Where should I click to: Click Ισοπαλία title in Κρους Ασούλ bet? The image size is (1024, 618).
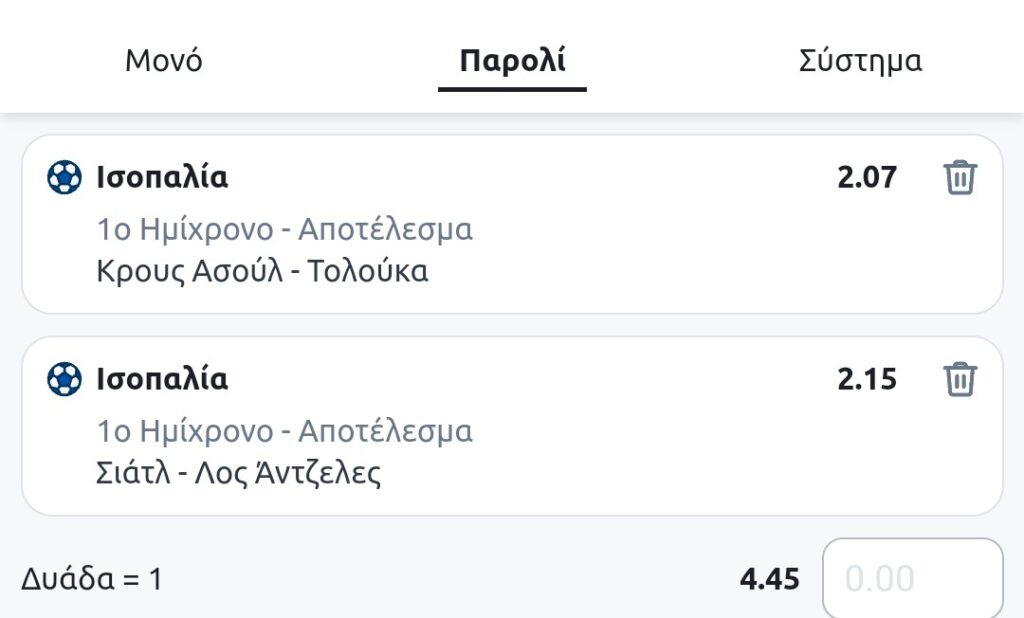coord(162,178)
